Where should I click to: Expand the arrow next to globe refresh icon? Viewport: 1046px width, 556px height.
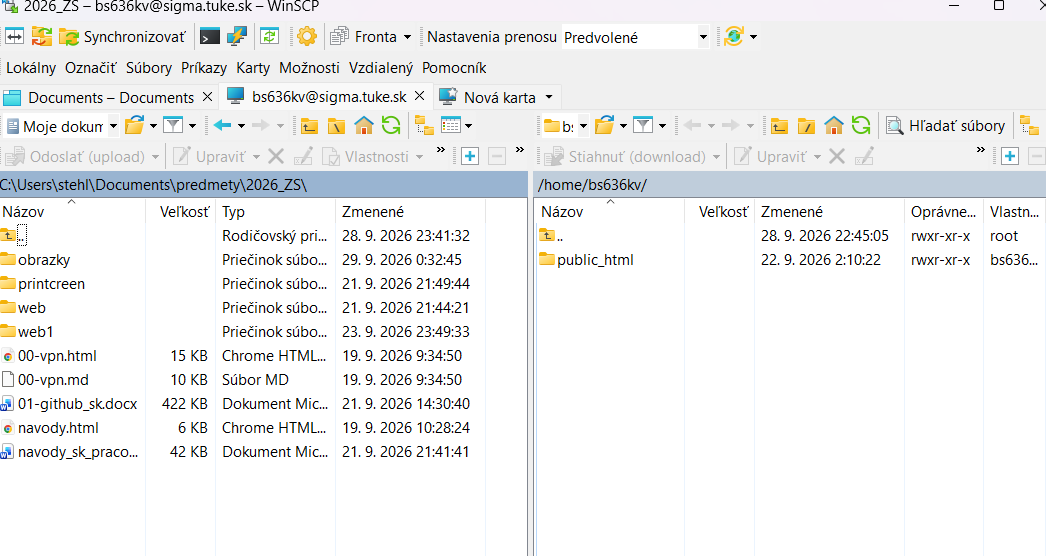(753, 37)
